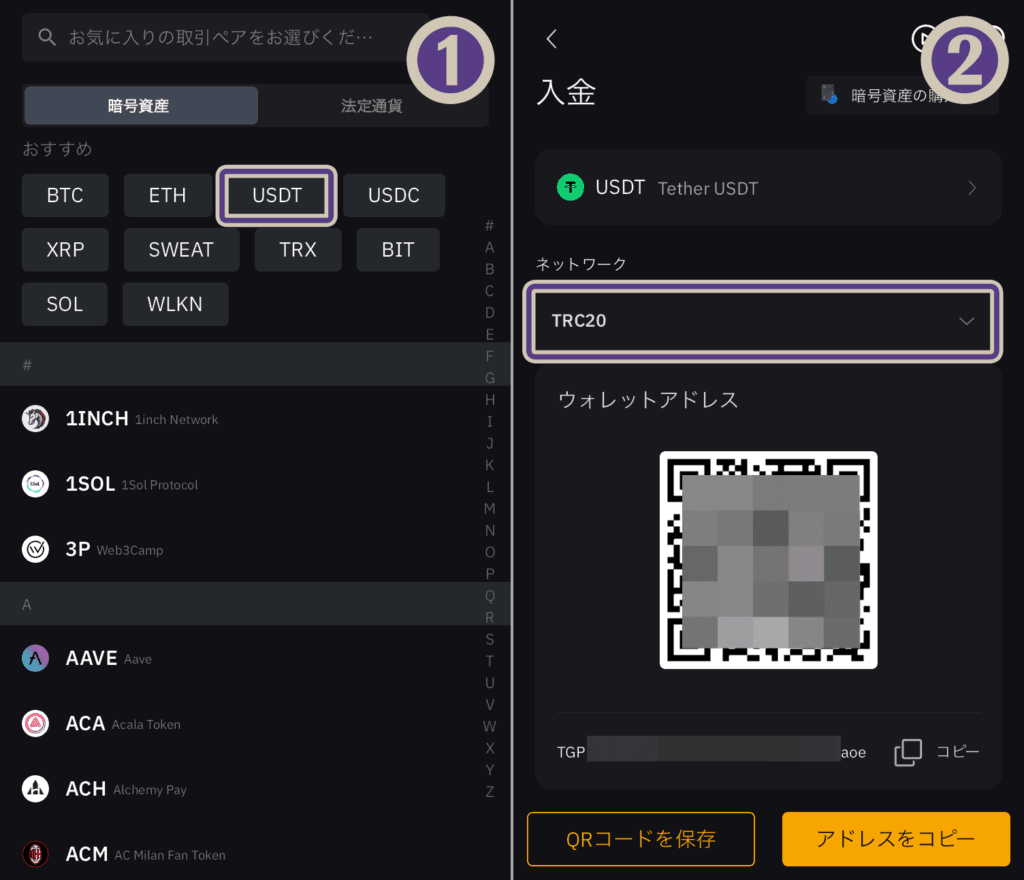Select the 1INCH 1inch Network row text
This screenshot has width=1024, height=880.
coord(142,418)
